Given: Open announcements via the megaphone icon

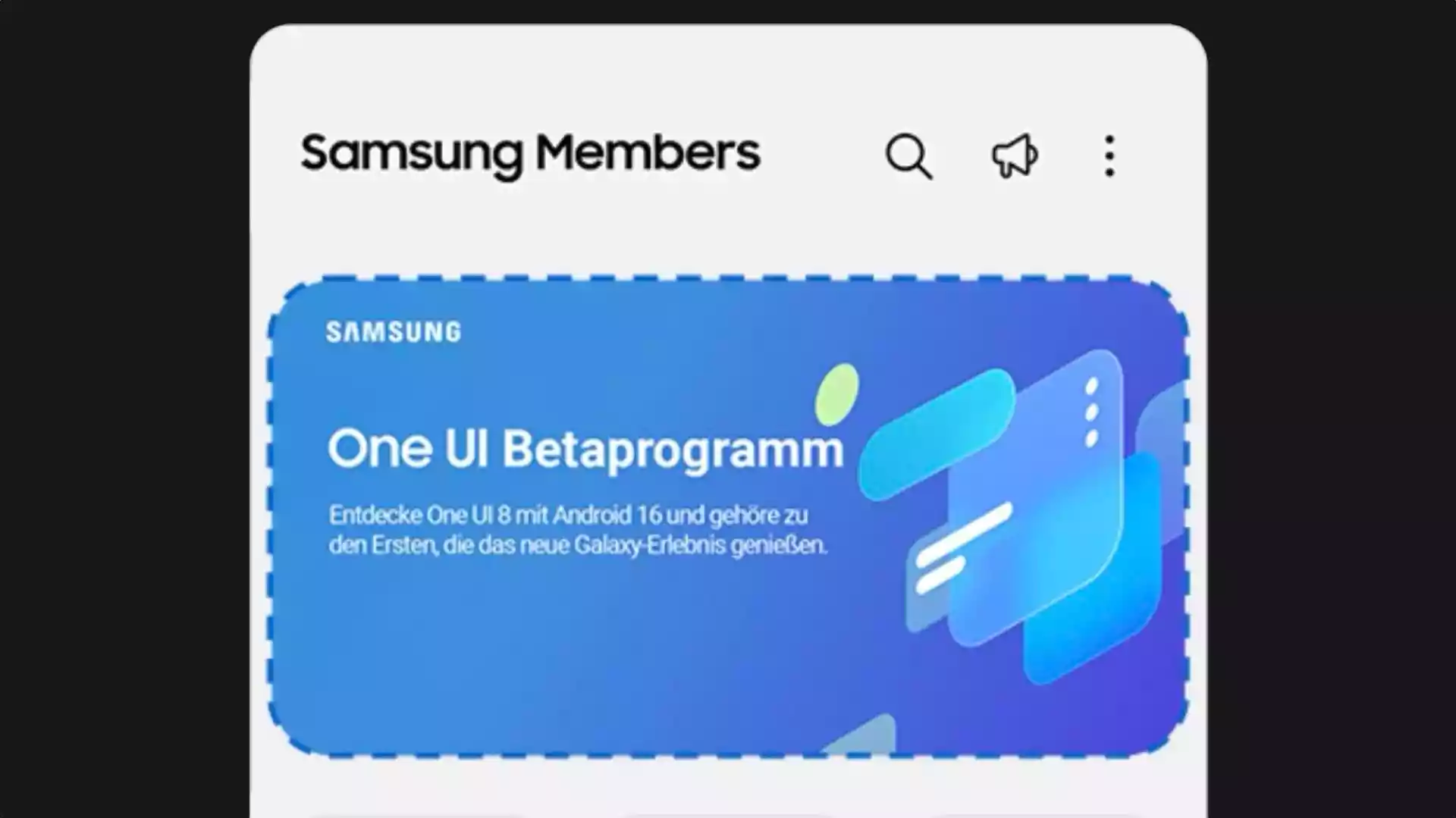Looking at the screenshot, I should point(1015,156).
